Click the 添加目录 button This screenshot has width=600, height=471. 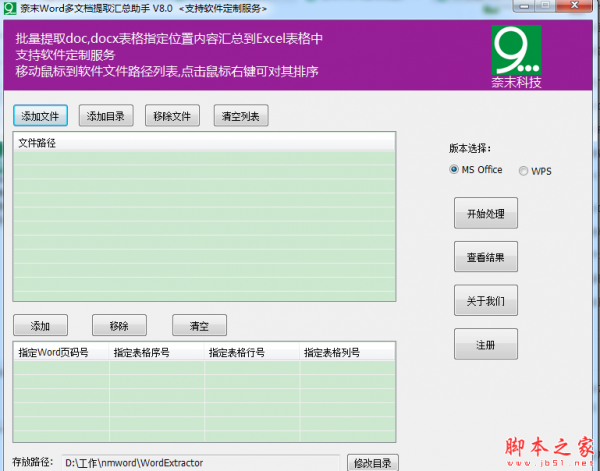(x=106, y=116)
